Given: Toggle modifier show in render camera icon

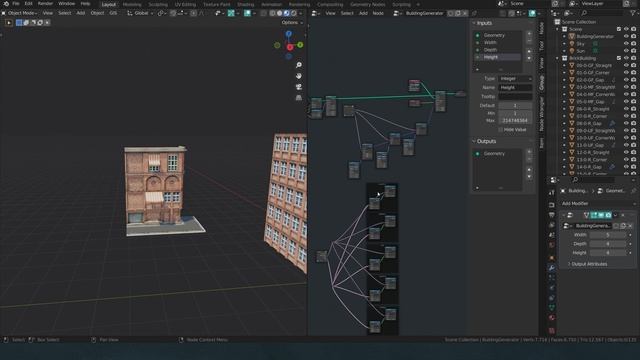Looking at the screenshot, I should point(608,215).
